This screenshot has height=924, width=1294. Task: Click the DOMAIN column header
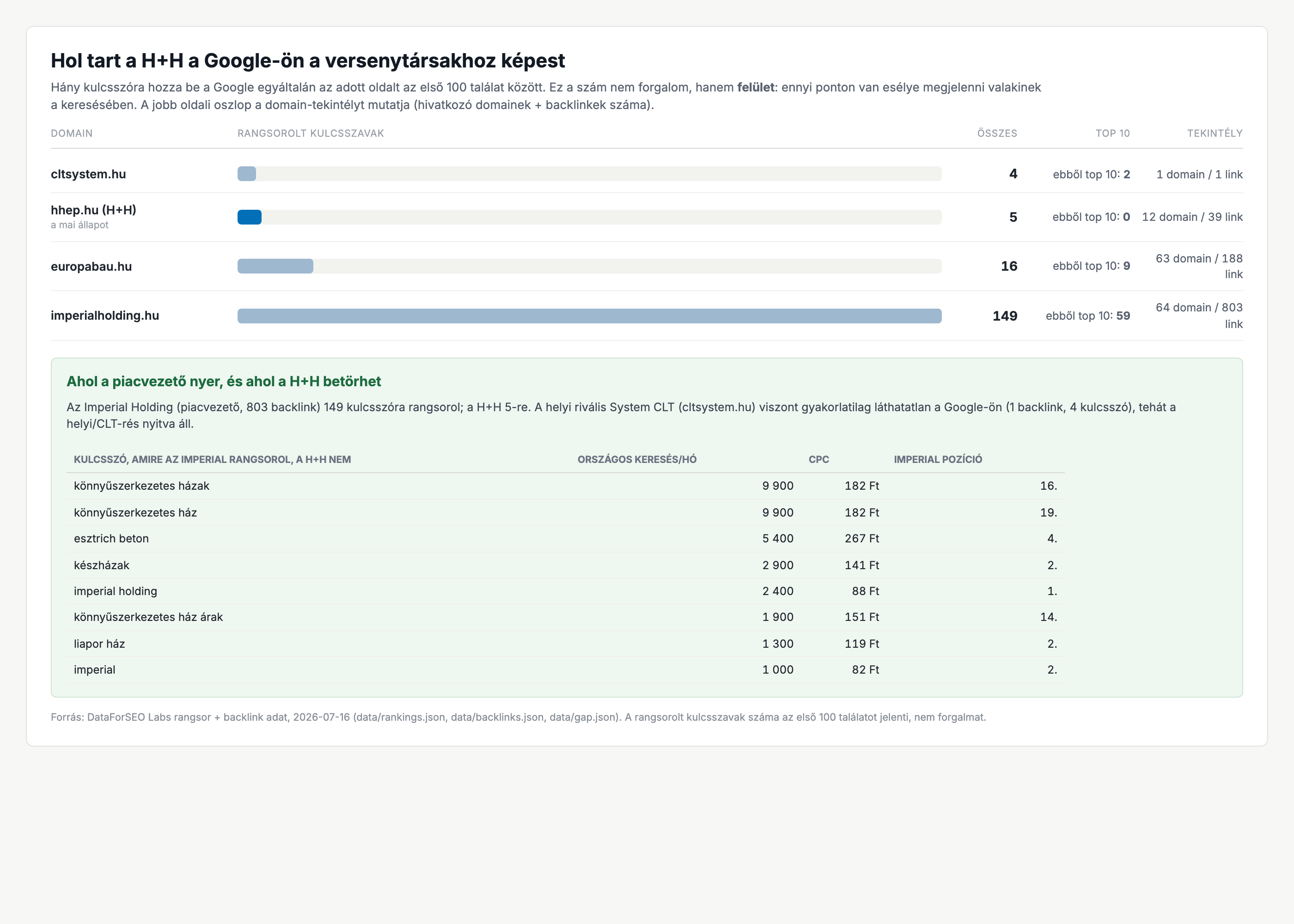[72, 133]
